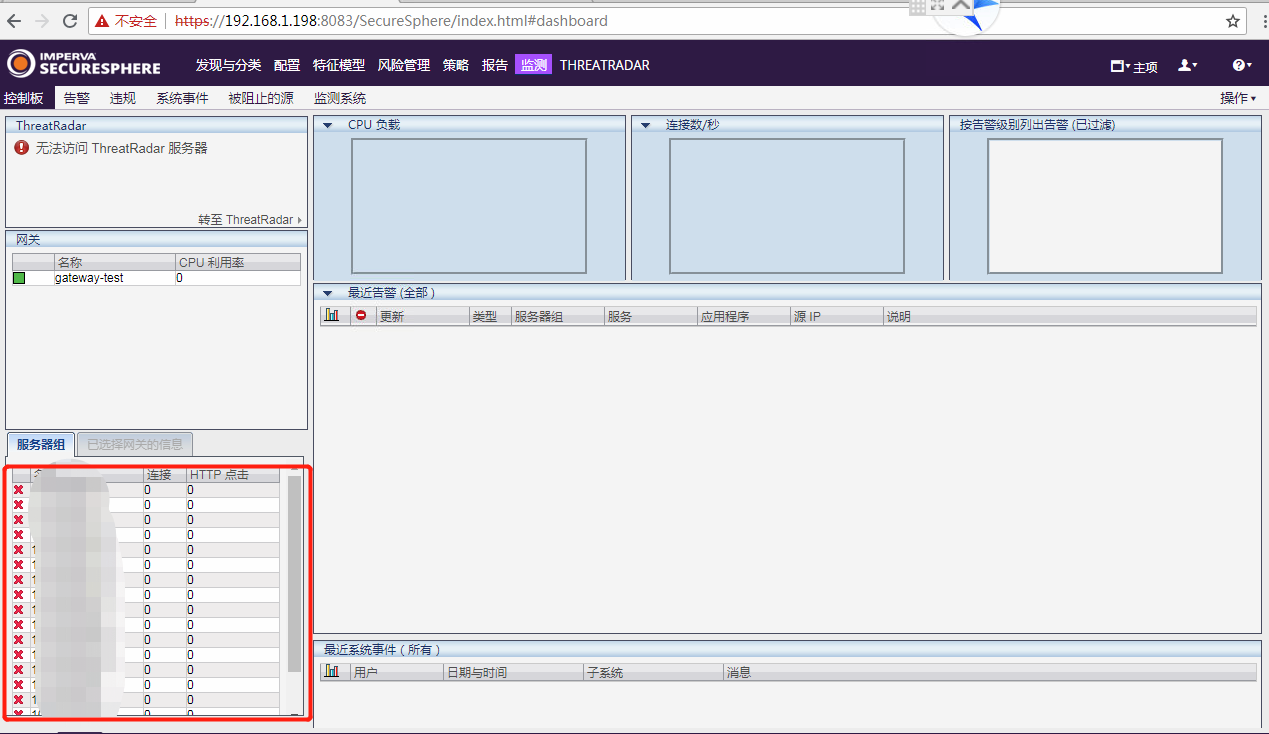Sort alerts by 类型 column
This screenshot has width=1269, height=734.
[x=490, y=316]
